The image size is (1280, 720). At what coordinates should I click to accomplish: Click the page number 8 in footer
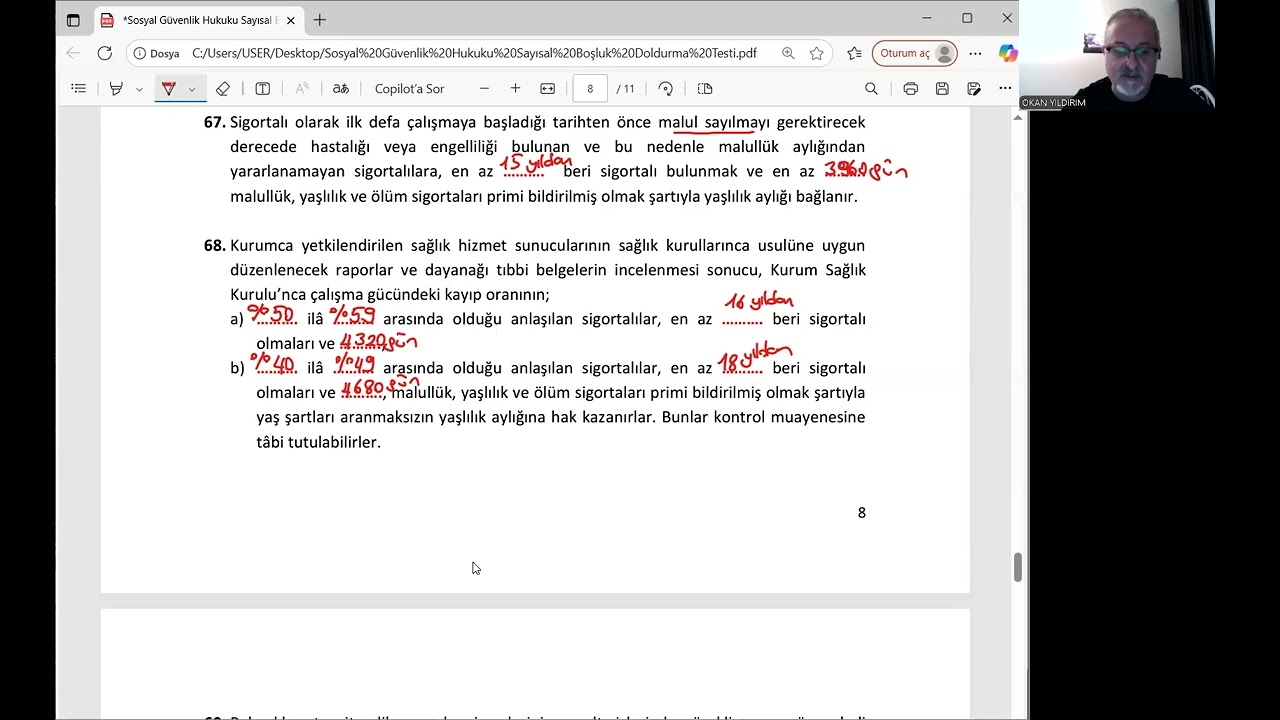(x=861, y=513)
